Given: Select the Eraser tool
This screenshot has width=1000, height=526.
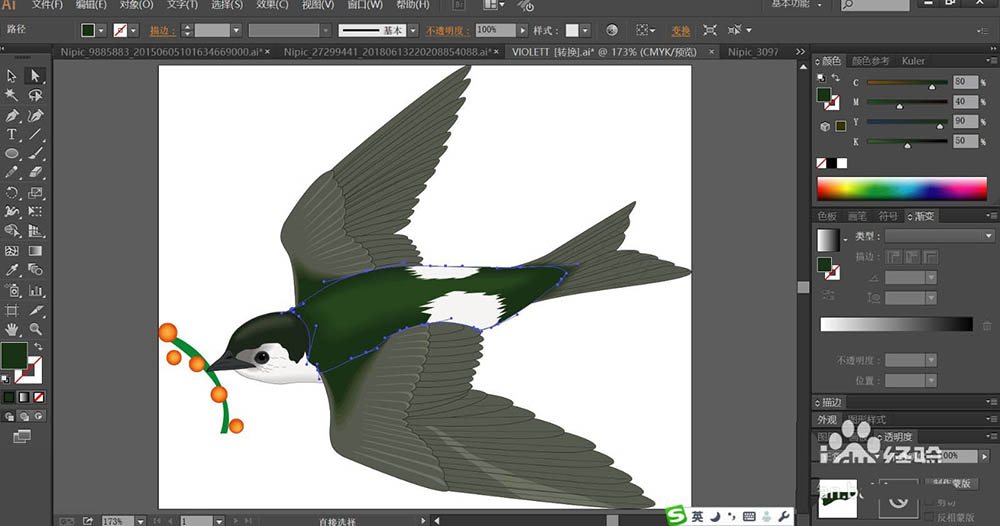Looking at the screenshot, I should point(35,173).
